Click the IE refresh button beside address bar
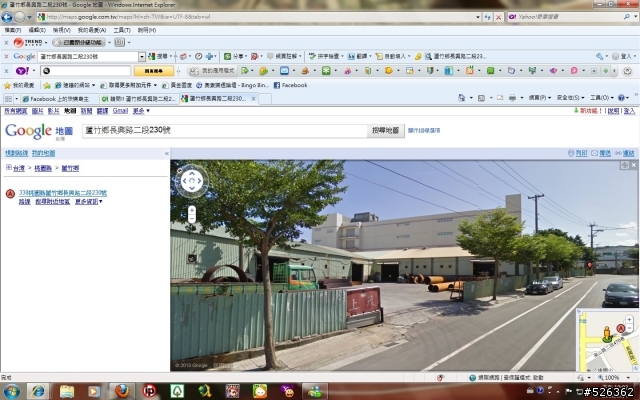The width and height of the screenshot is (640, 400). [487, 17]
